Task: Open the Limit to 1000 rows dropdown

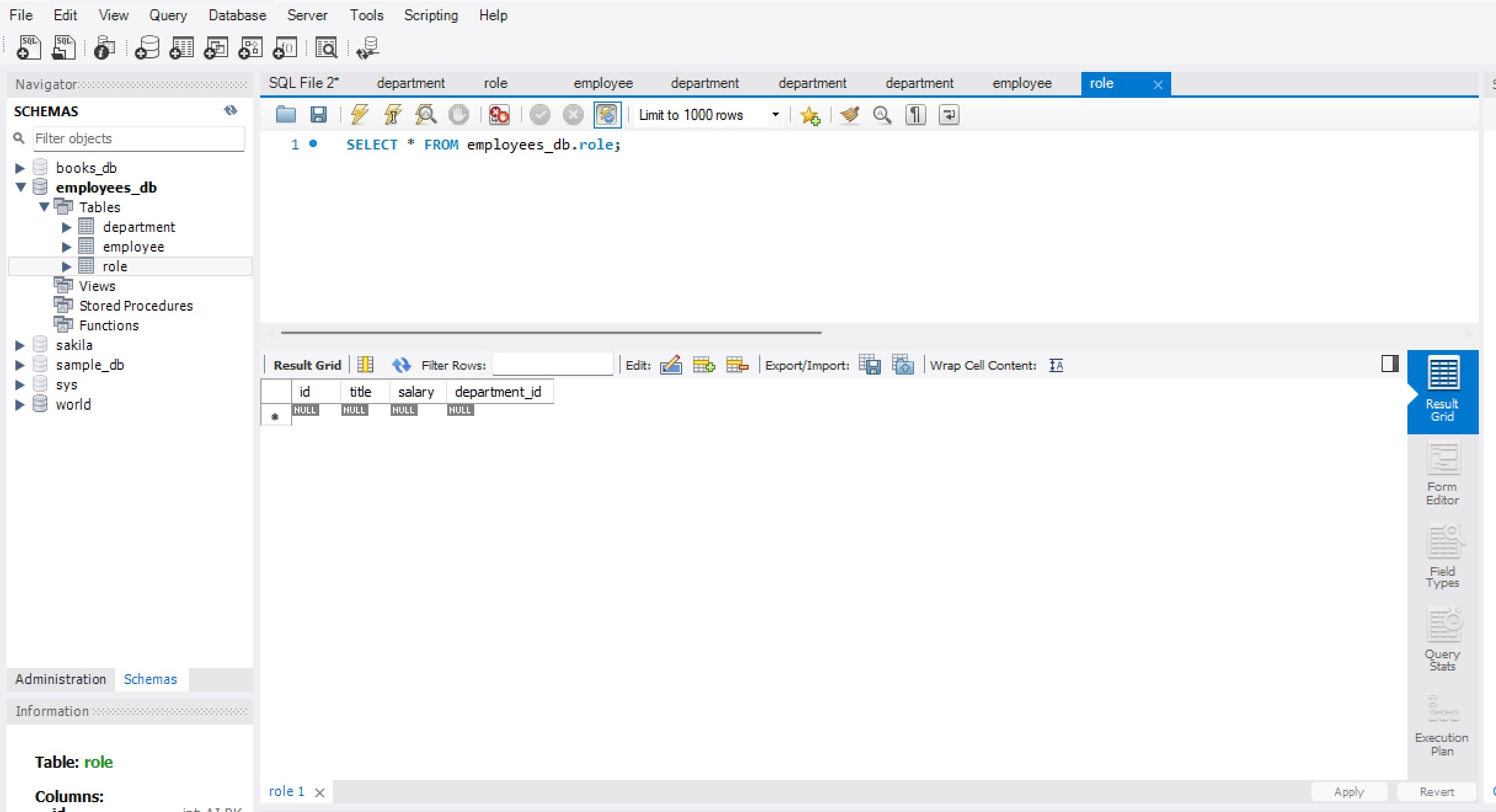Action: 775,114
